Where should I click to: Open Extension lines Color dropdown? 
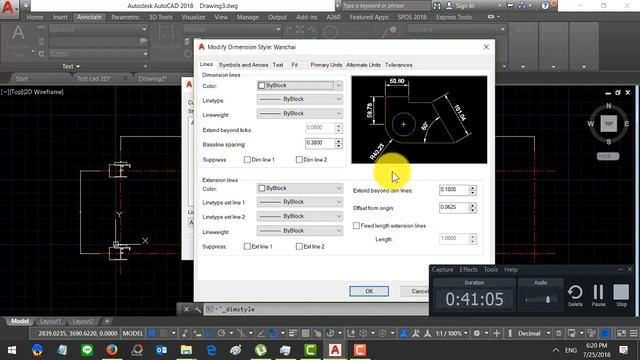300,189
